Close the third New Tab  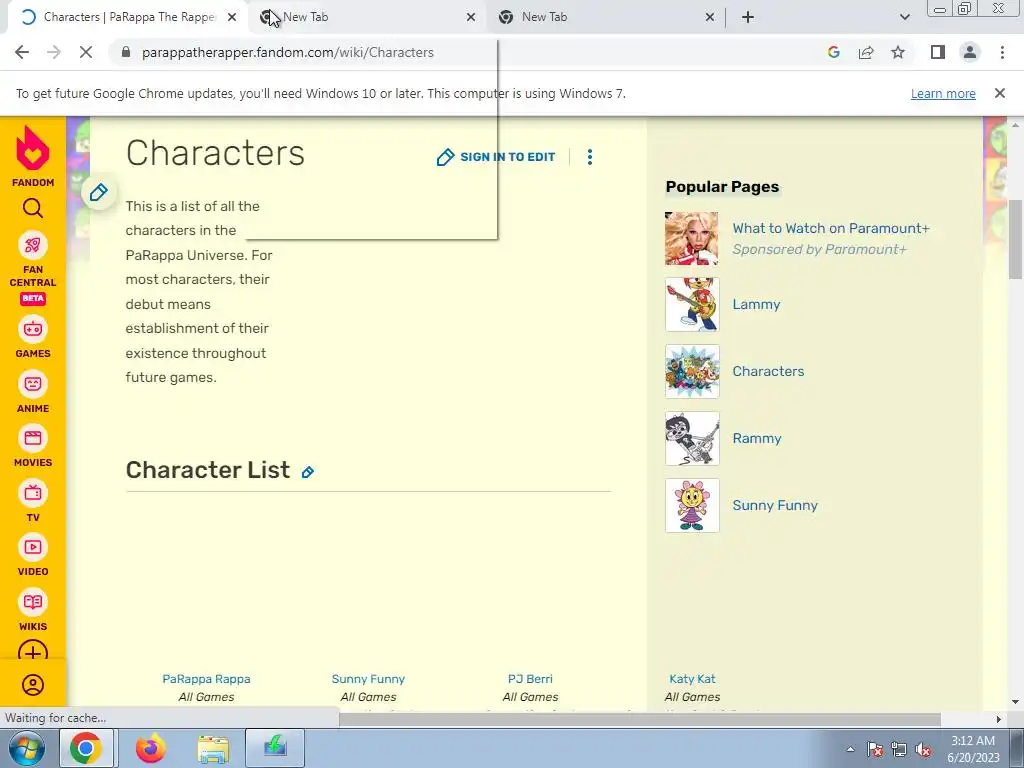710,17
